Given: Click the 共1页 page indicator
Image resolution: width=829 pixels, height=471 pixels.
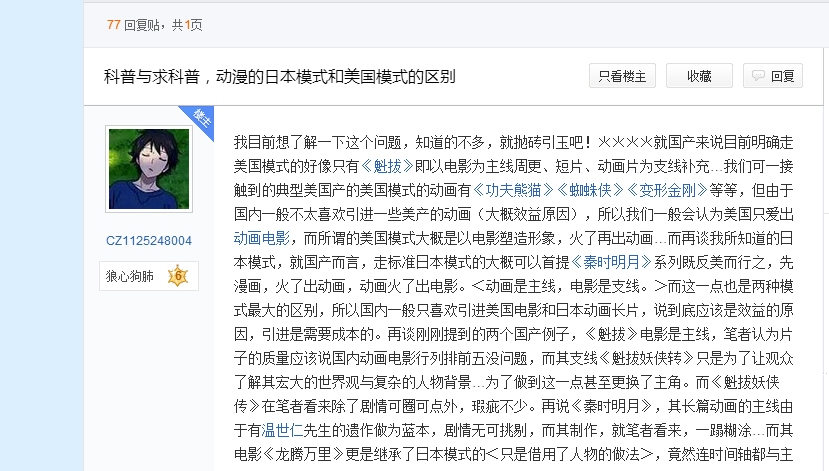Looking at the screenshot, I should (187, 25).
